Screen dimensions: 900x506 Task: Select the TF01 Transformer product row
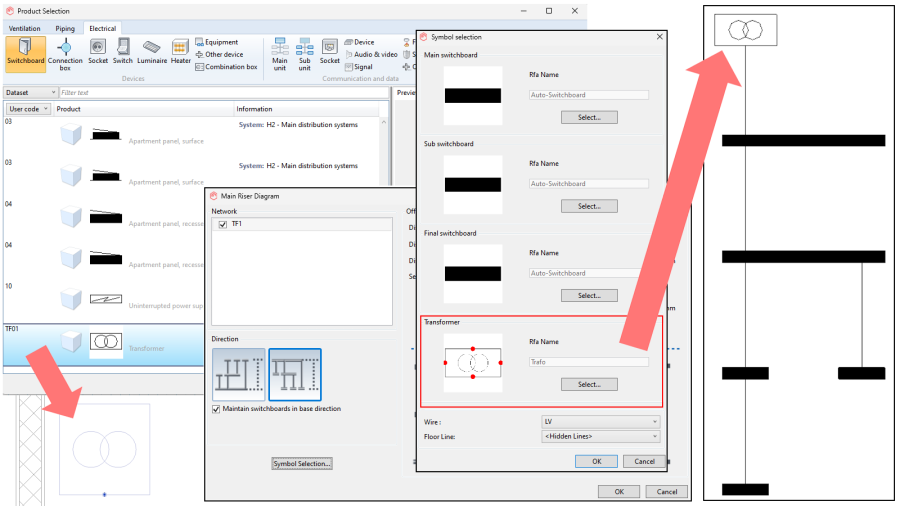click(103, 344)
